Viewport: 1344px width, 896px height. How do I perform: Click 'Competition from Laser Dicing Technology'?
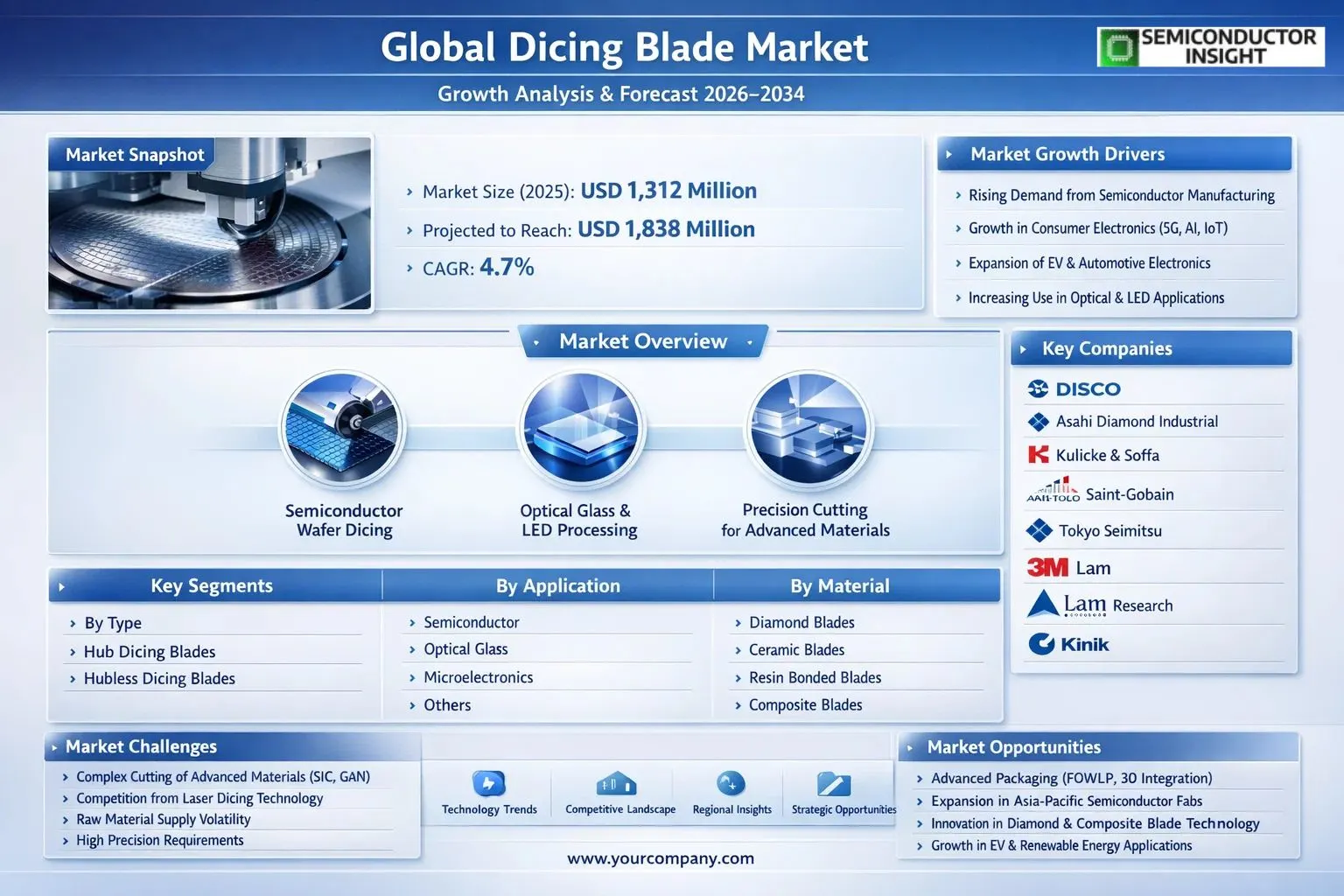(x=199, y=798)
